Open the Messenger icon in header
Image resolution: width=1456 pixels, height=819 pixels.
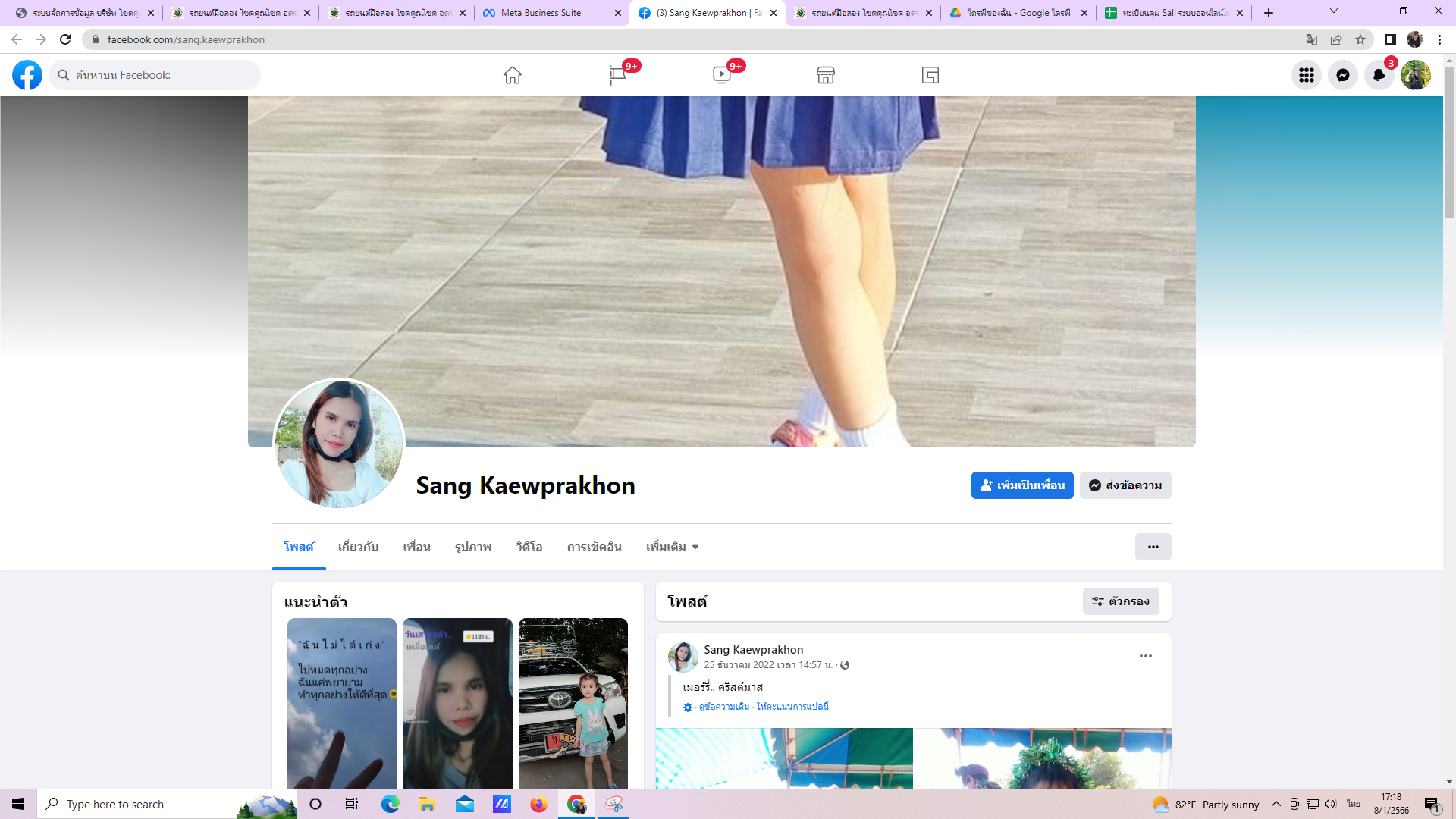click(1343, 75)
